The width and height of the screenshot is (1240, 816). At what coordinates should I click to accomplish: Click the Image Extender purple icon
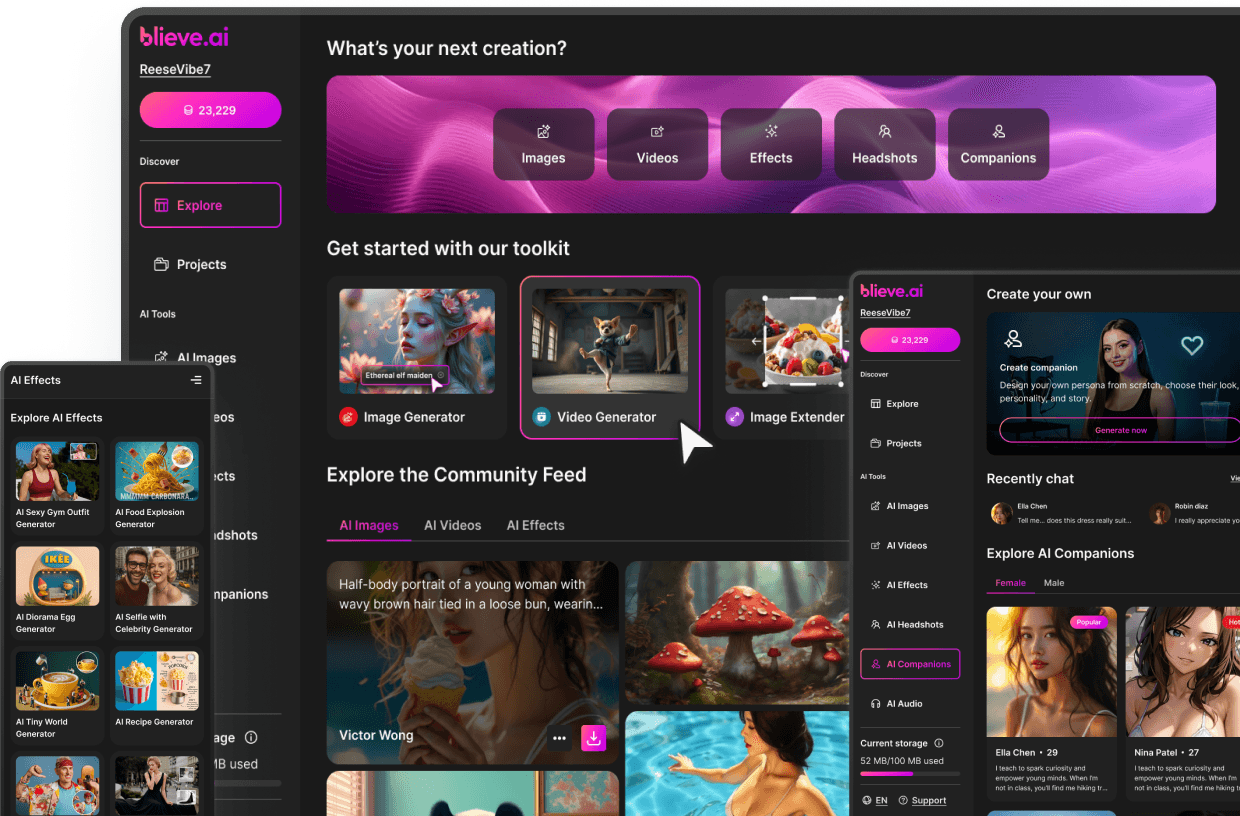[734, 417]
